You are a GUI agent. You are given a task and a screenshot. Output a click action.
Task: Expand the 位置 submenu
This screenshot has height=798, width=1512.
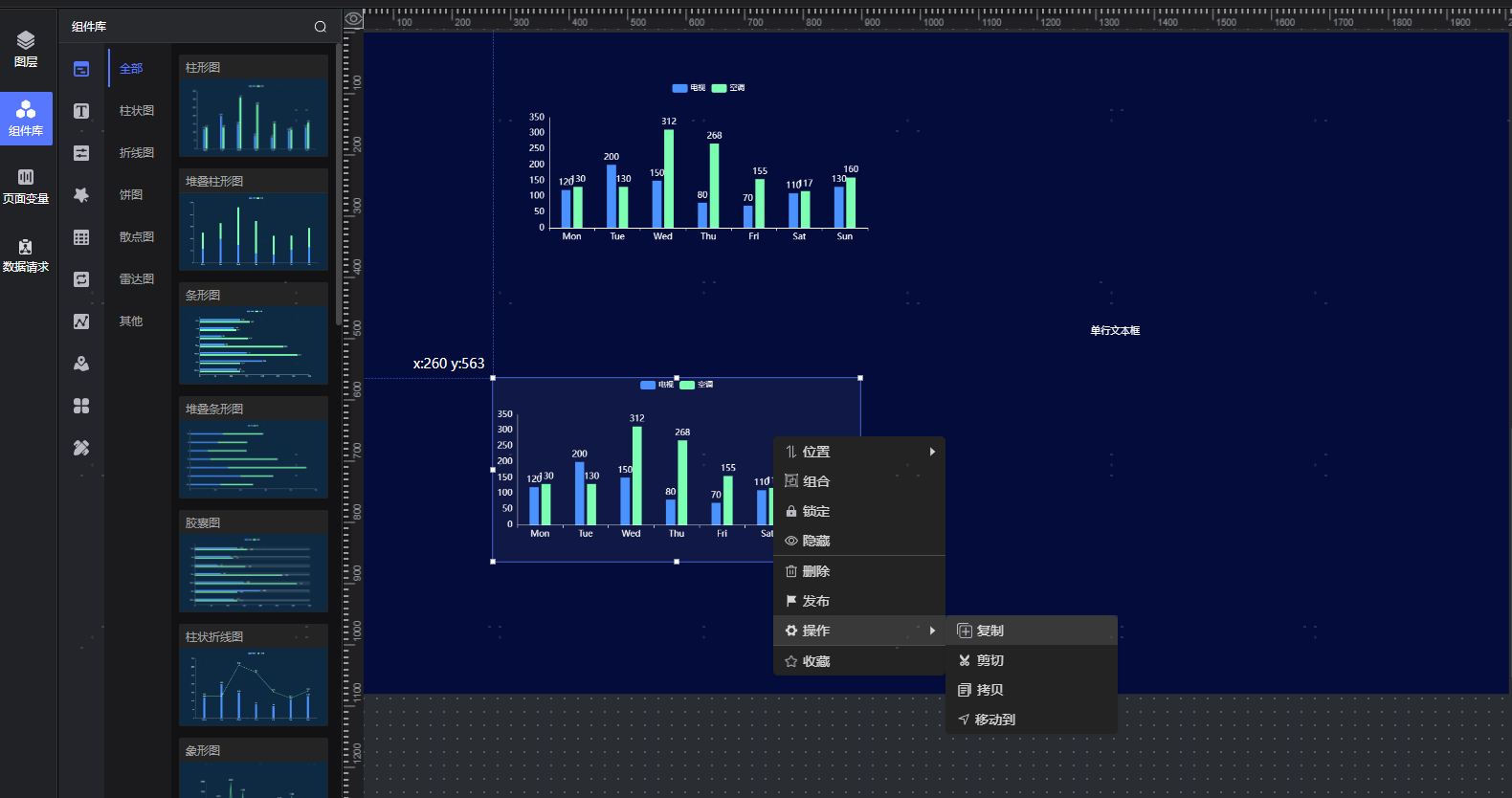pos(858,452)
